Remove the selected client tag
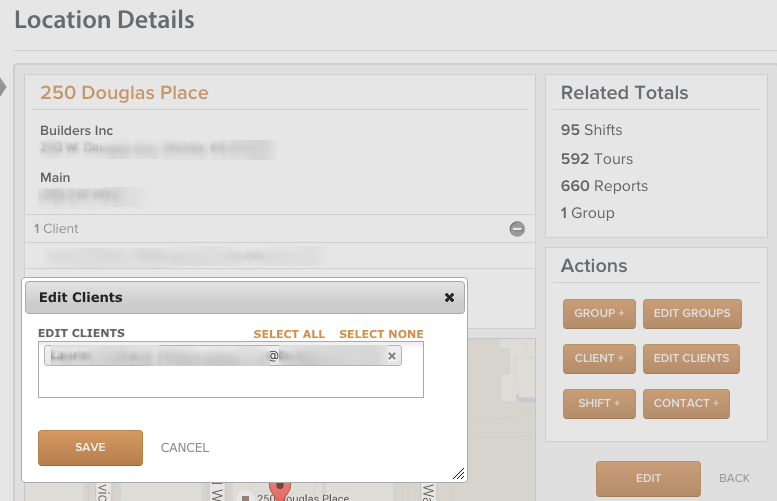 392,356
